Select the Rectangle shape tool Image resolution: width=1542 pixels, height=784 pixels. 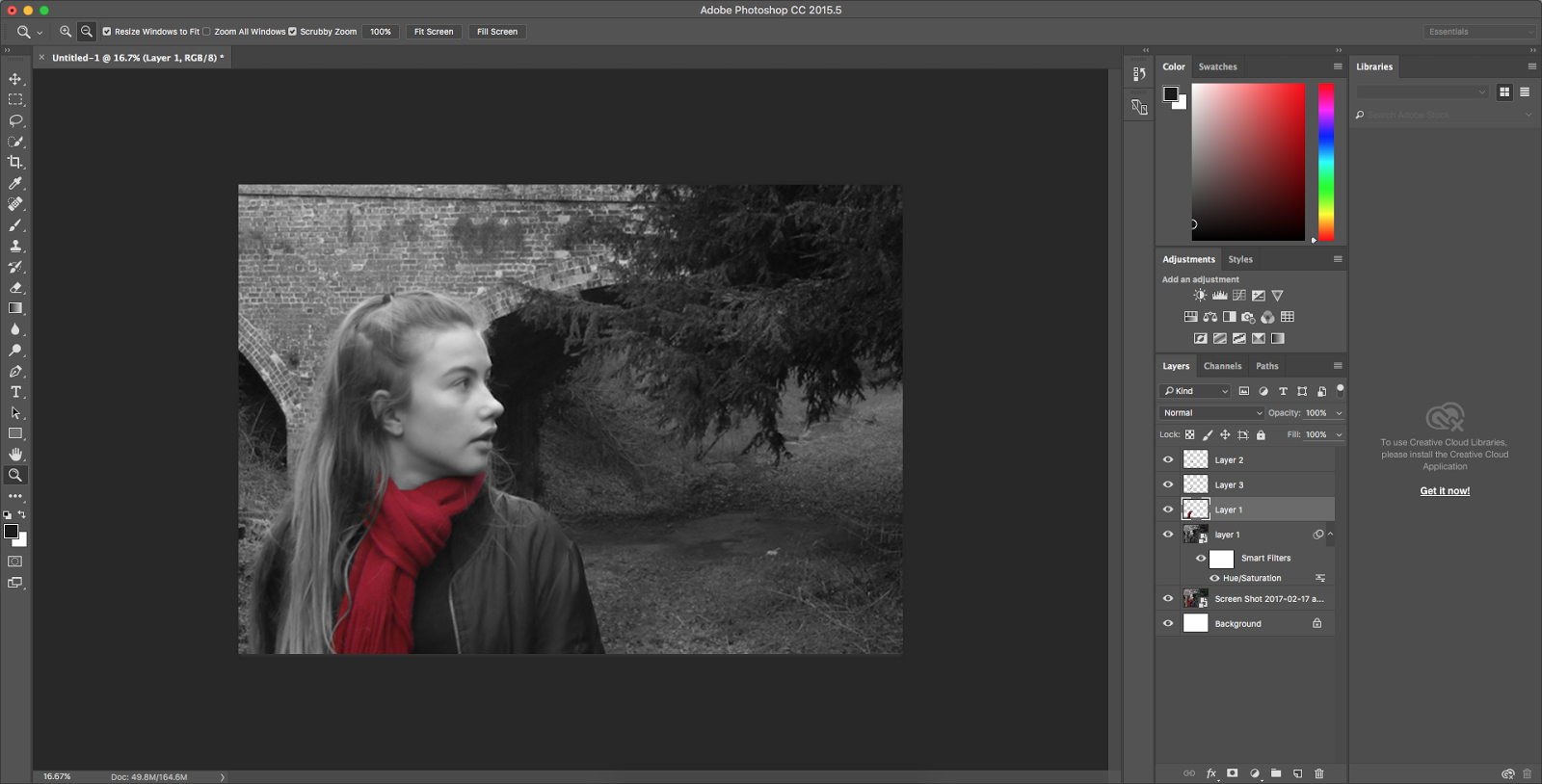coord(15,433)
